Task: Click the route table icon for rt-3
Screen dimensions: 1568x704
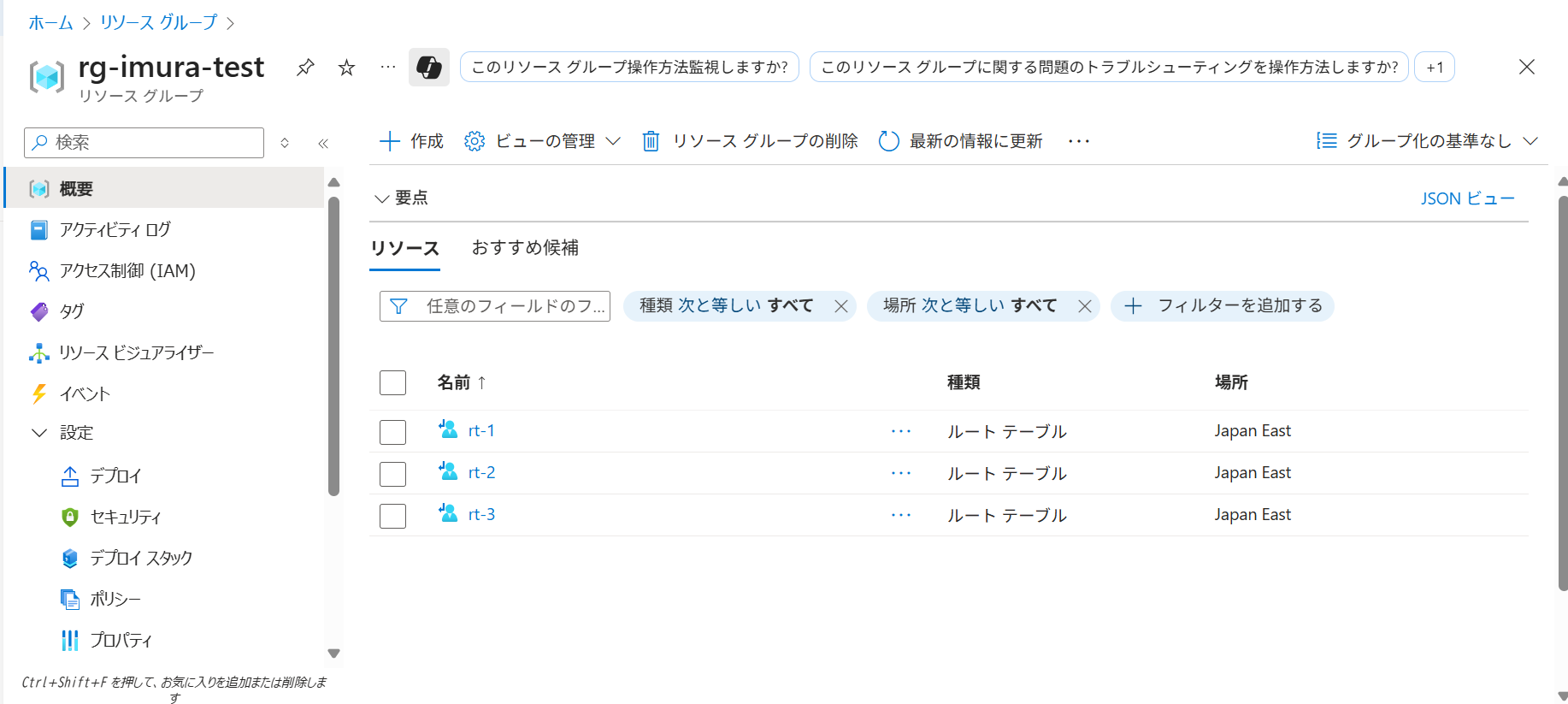Action: (448, 513)
